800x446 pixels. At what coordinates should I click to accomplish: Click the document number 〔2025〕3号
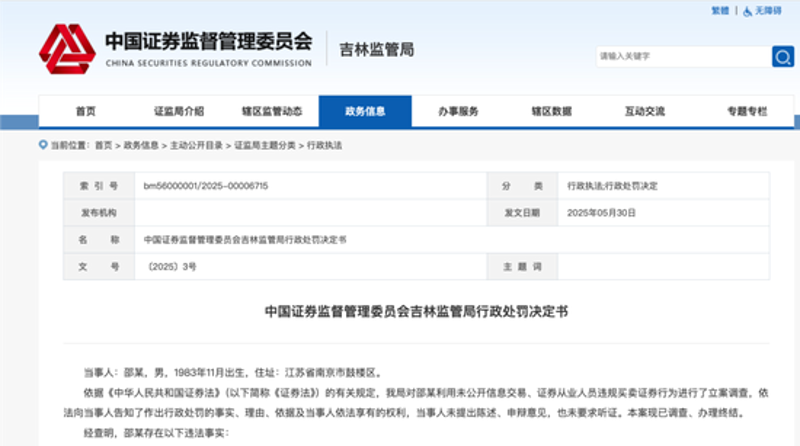[x=170, y=266]
